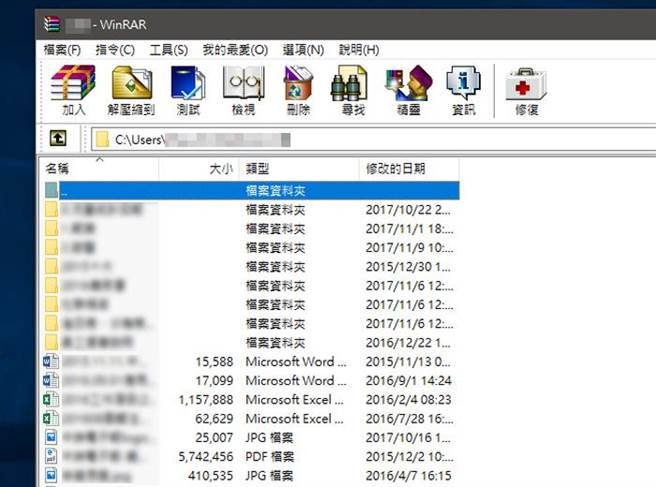Open the 檔案(F) menu
656x487 pixels.
(63, 49)
